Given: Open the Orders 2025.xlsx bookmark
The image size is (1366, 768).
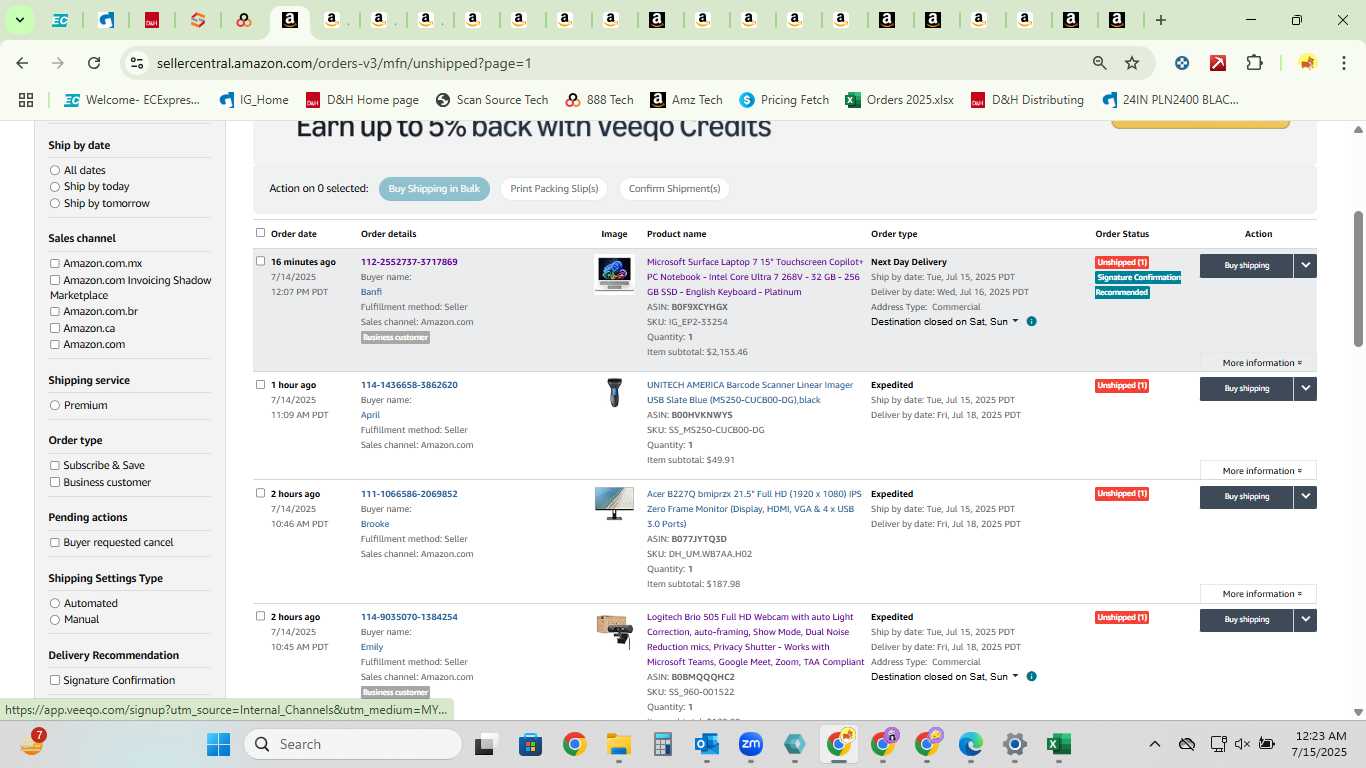Looking at the screenshot, I should coord(899,100).
